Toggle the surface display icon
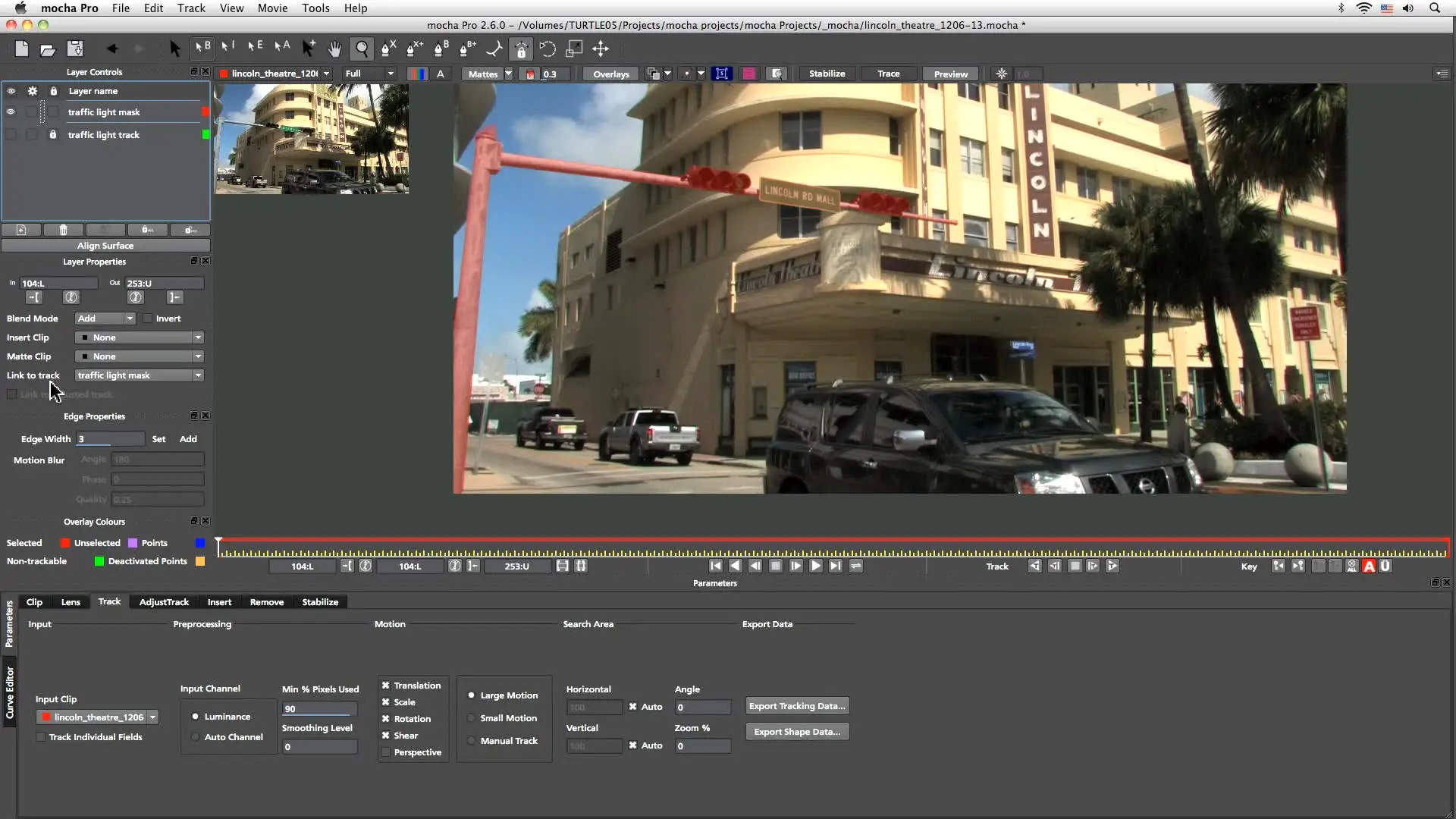 click(722, 74)
